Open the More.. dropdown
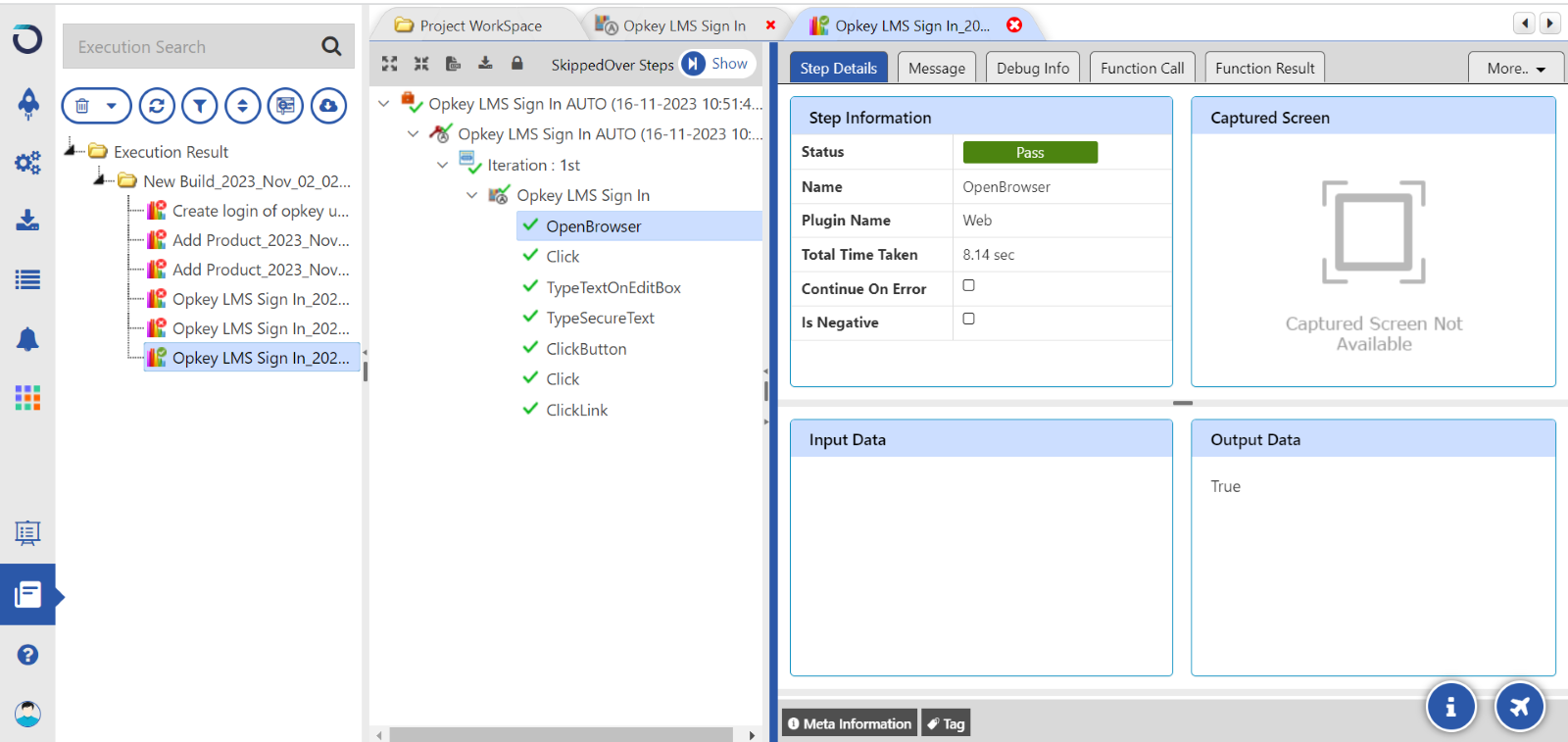The width and height of the screenshot is (1568, 742). [x=1515, y=68]
